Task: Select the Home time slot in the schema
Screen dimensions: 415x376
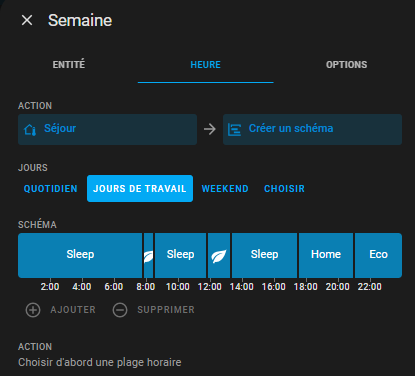Action: pyautogui.click(x=326, y=256)
